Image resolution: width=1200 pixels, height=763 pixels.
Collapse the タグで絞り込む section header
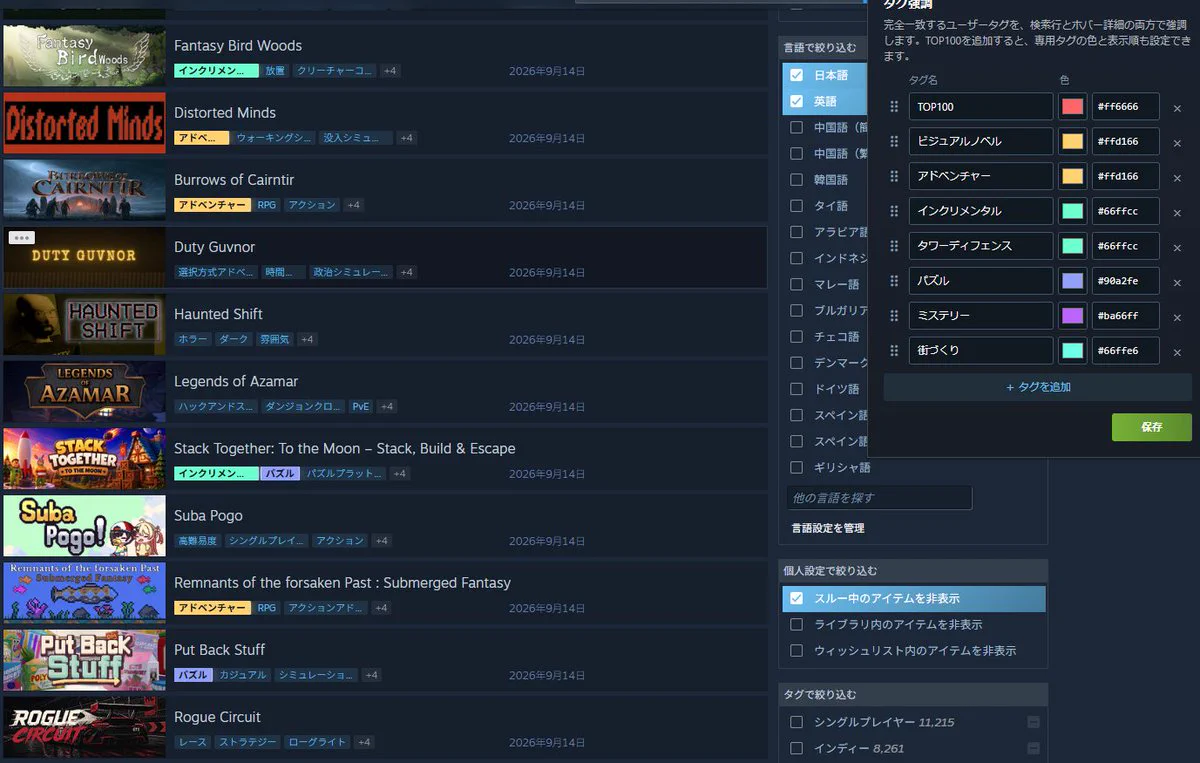click(913, 694)
